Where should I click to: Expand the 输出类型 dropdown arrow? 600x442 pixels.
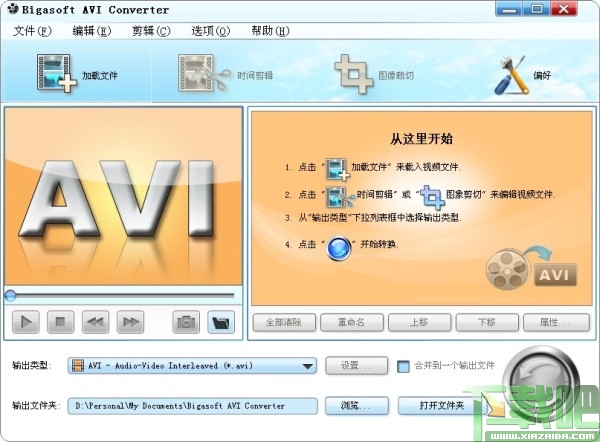[x=307, y=366]
